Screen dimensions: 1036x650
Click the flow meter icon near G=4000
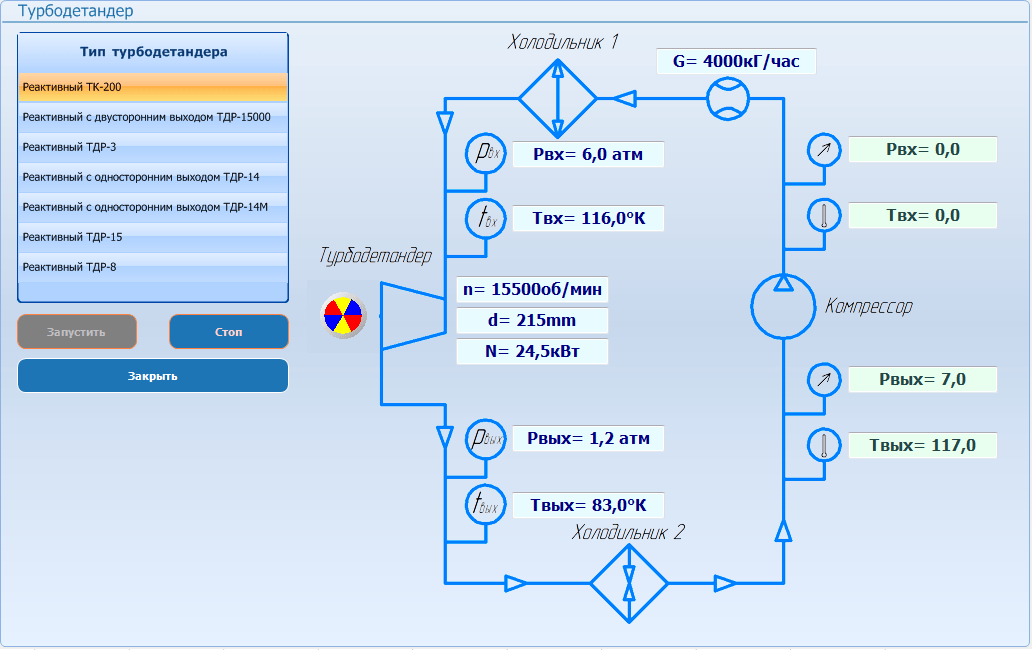pyautogui.click(x=727, y=99)
